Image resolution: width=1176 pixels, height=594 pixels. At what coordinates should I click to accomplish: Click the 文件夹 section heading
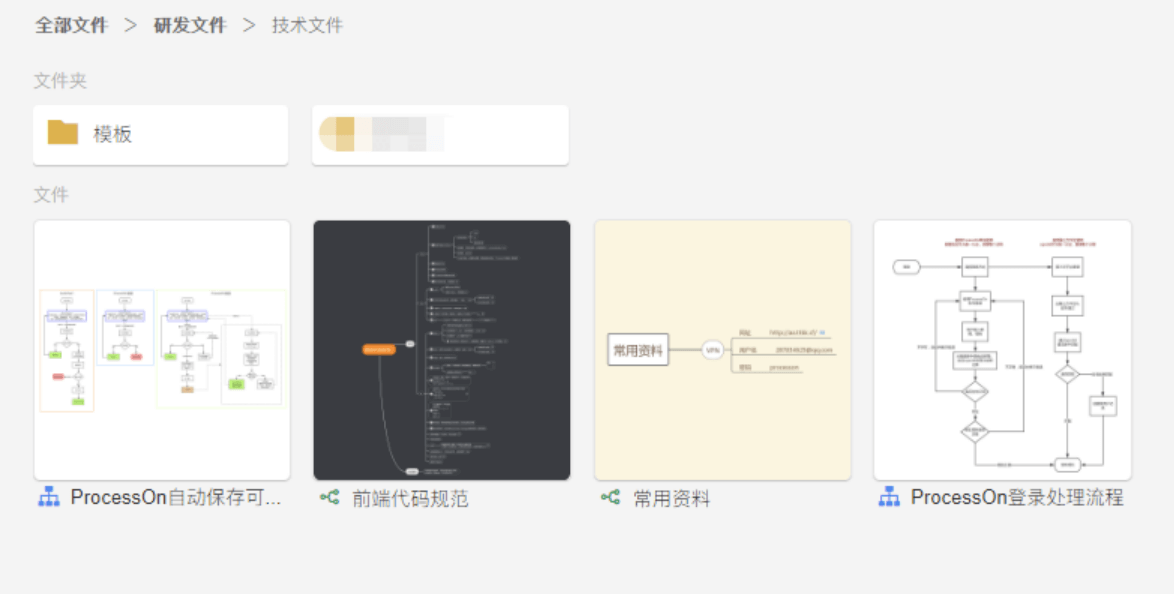(60, 80)
